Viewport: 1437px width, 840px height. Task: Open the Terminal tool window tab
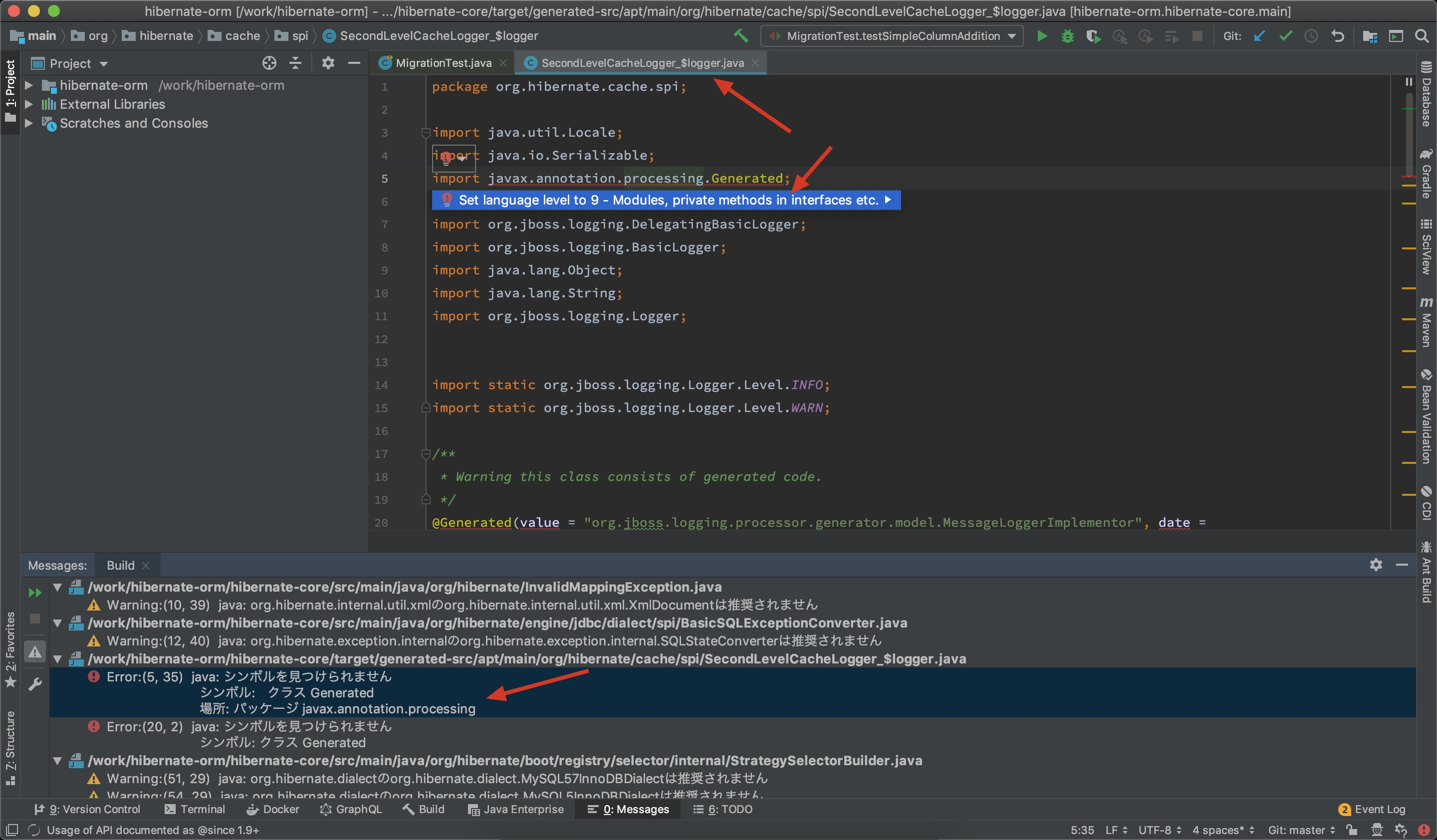coord(195,809)
